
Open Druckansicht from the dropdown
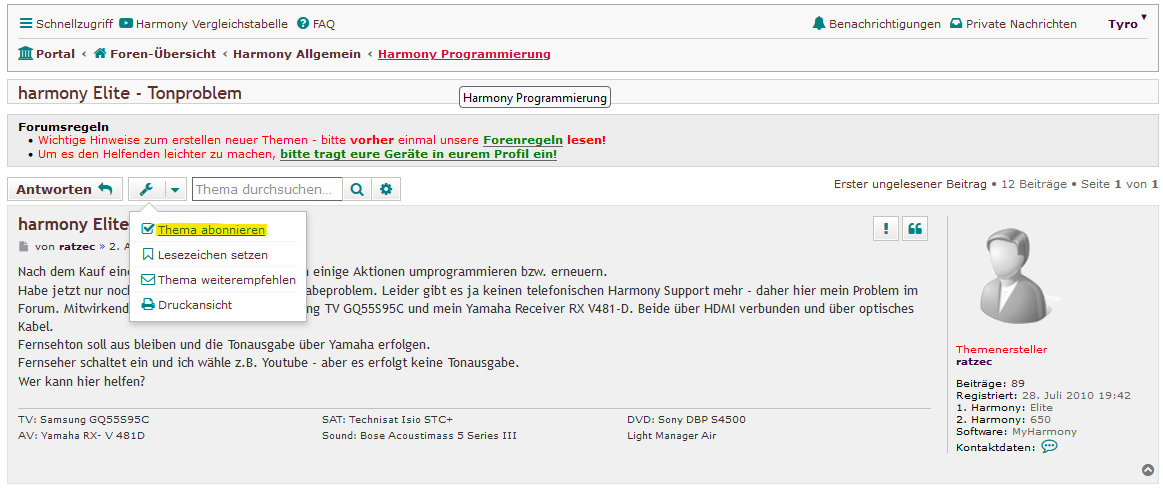[x=194, y=305]
